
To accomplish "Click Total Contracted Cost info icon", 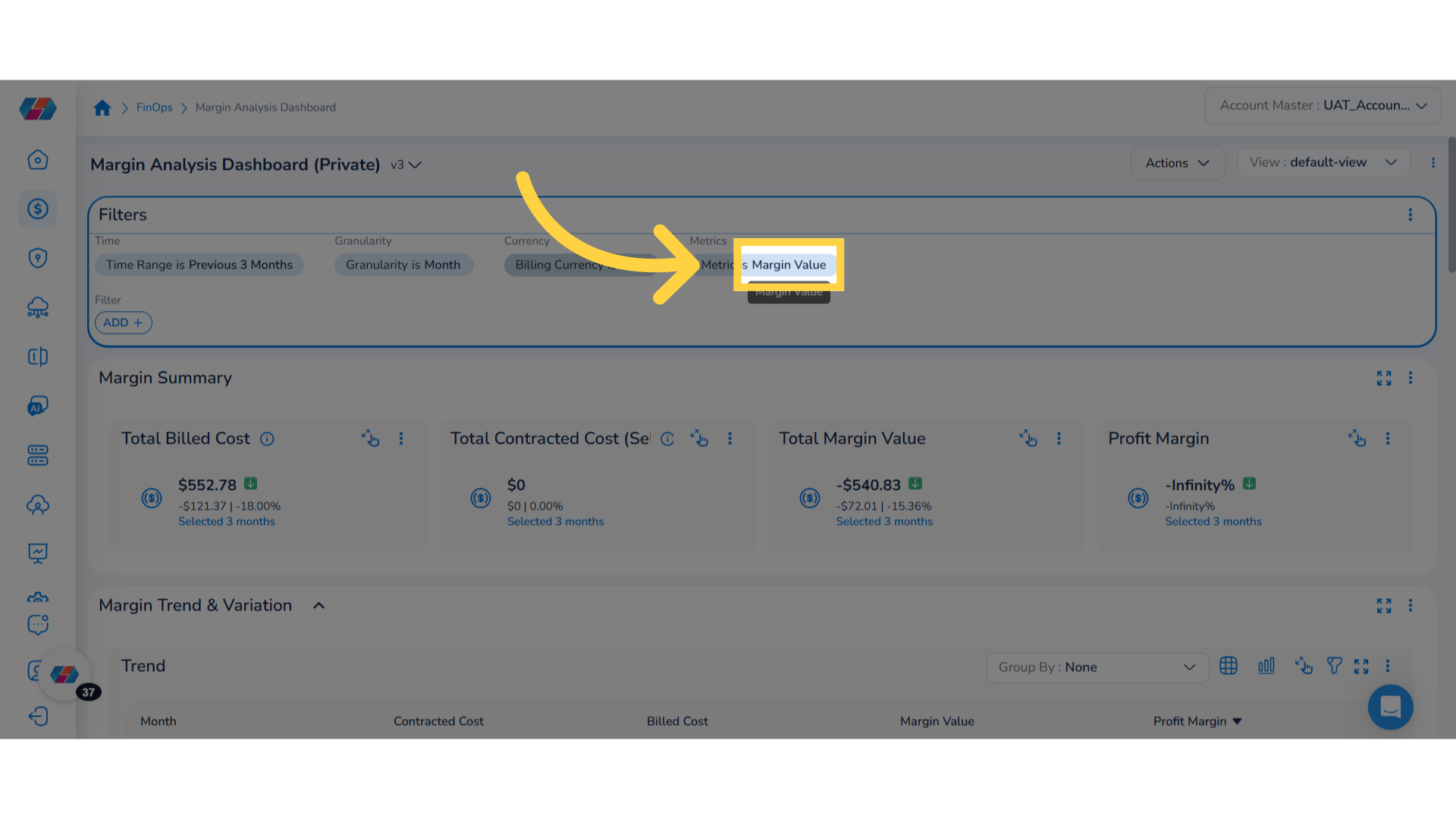I will click(667, 439).
